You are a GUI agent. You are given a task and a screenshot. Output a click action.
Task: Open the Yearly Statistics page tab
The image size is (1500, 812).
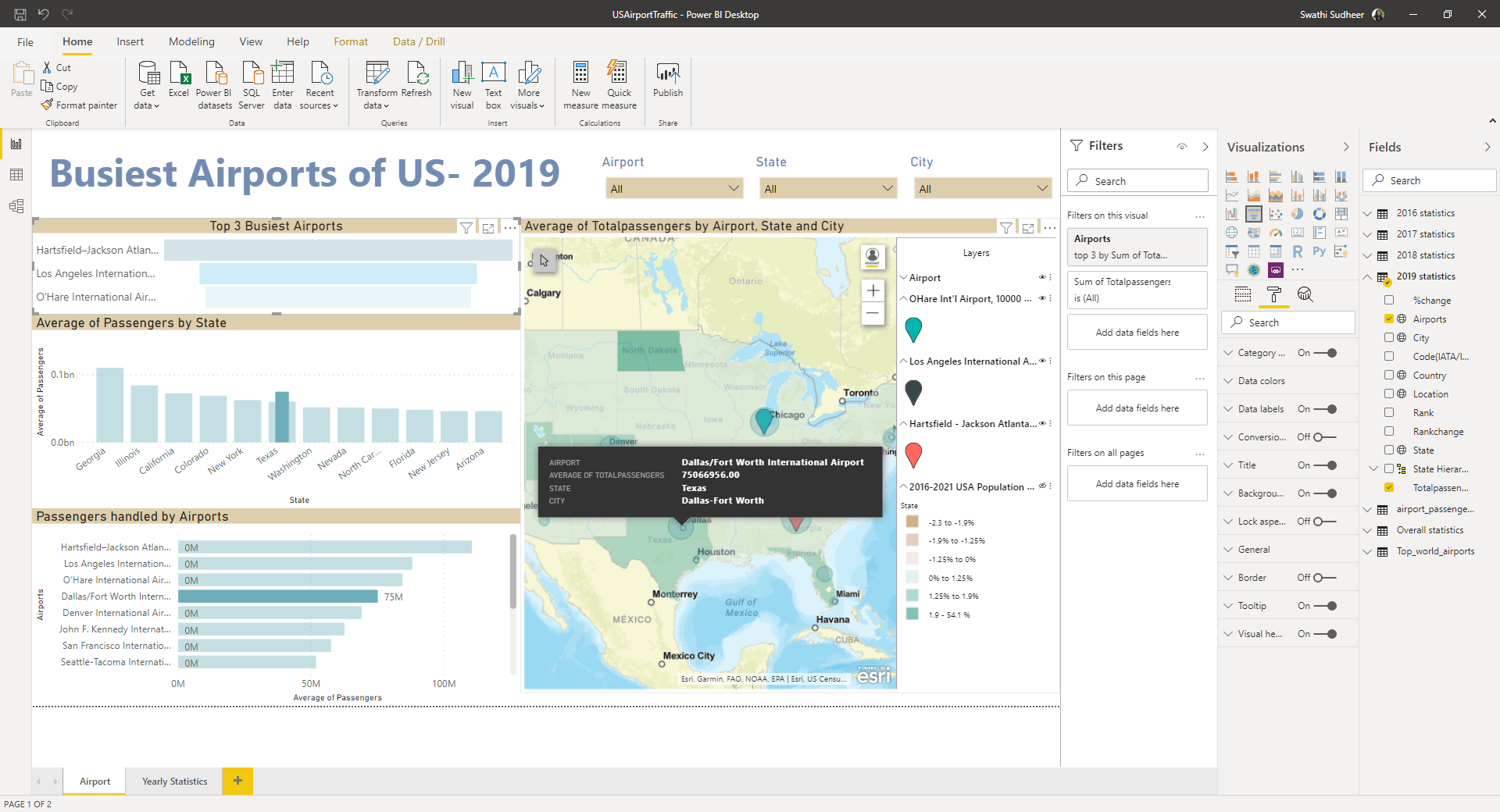(175, 781)
